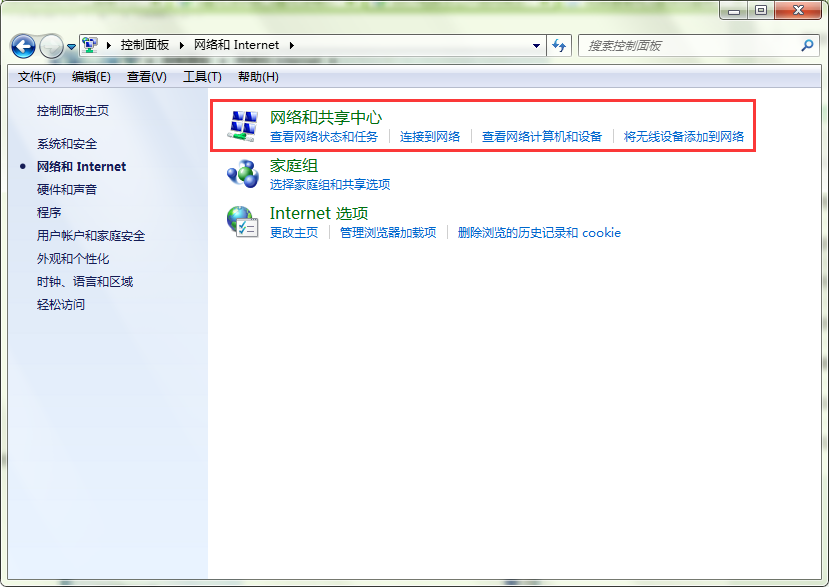Click the refresh button beside address bar
This screenshot has width=829, height=587.
(559, 45)
